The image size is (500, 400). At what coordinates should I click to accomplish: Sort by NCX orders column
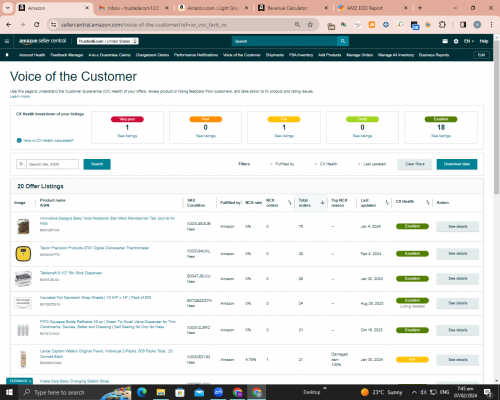(x=290, y=202)
